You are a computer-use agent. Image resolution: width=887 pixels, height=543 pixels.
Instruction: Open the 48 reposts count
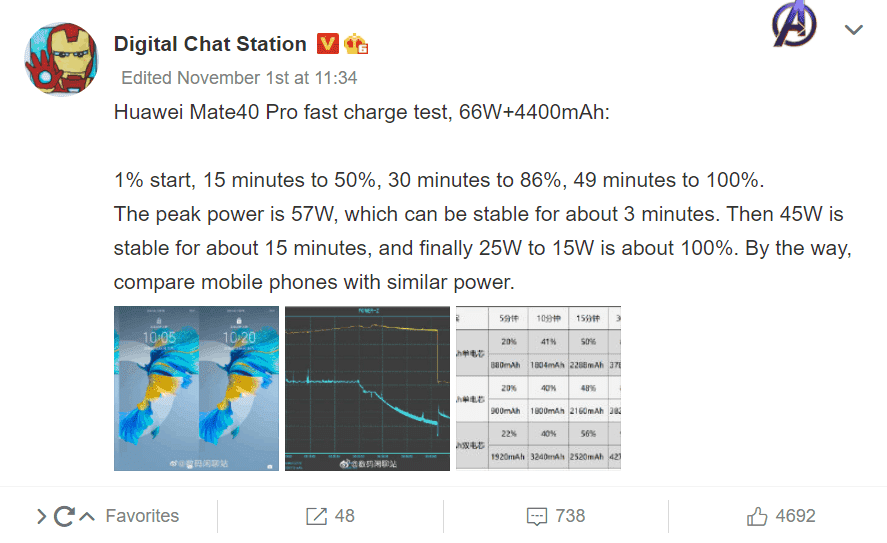coord(345,516)
